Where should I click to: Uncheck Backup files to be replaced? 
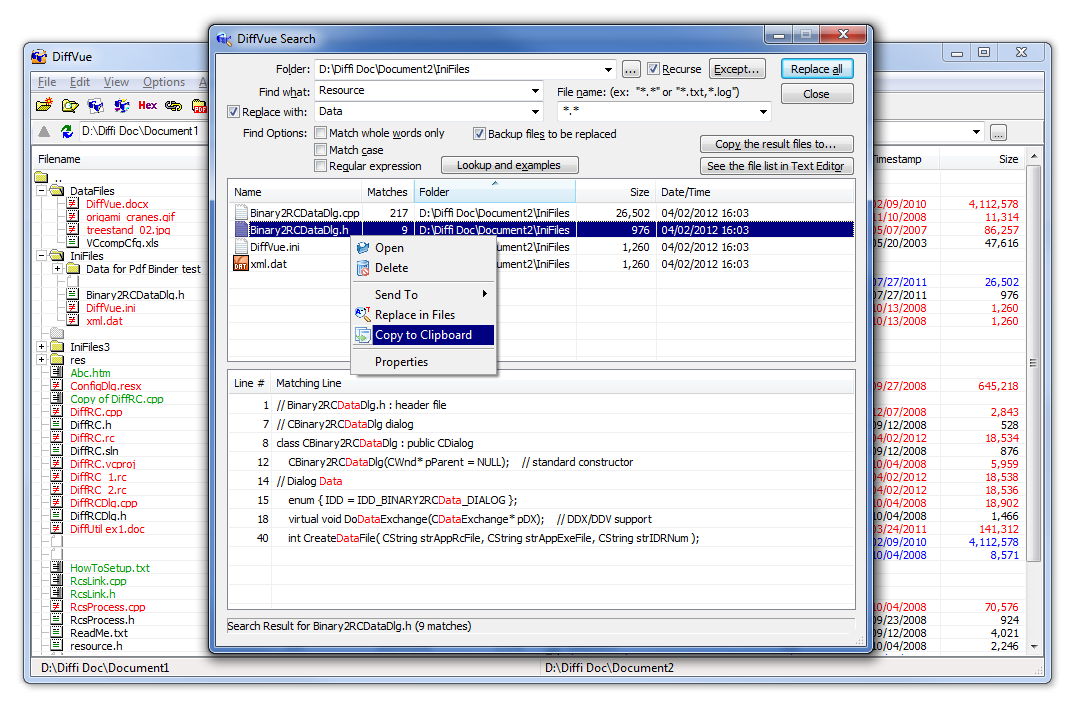[479, 134]
